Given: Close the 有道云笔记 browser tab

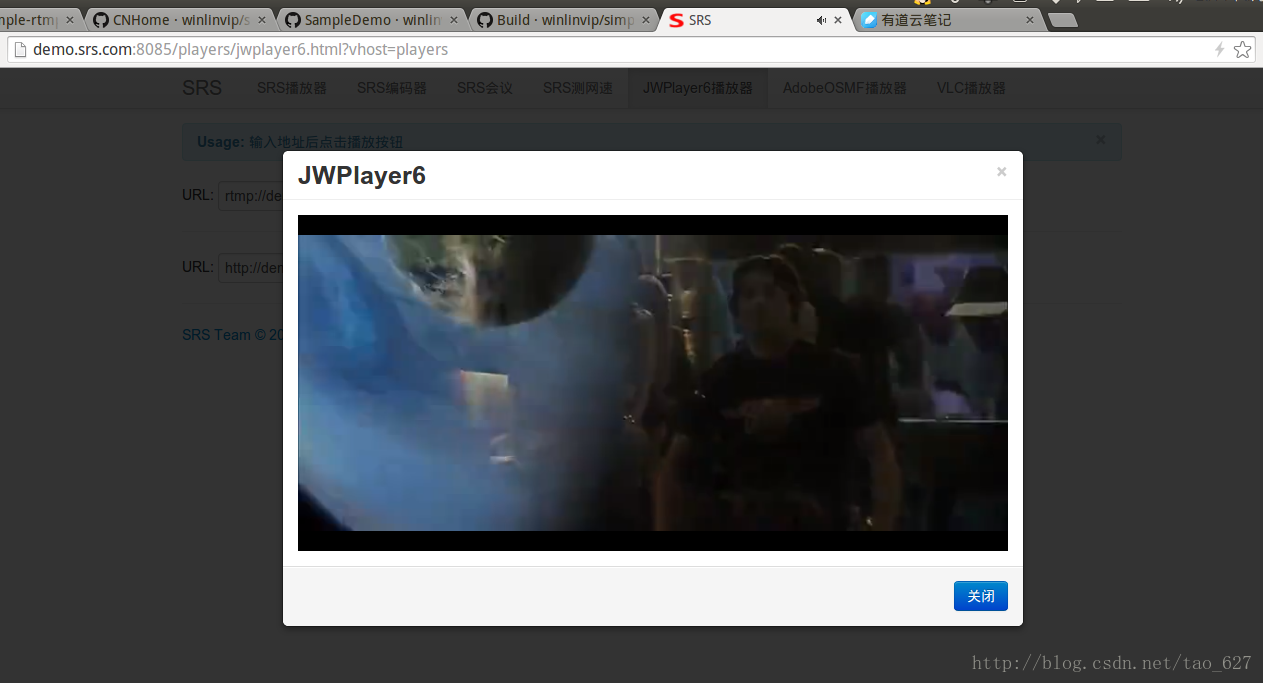Looking at the screenshot, I should click(x=1030, y=20).
